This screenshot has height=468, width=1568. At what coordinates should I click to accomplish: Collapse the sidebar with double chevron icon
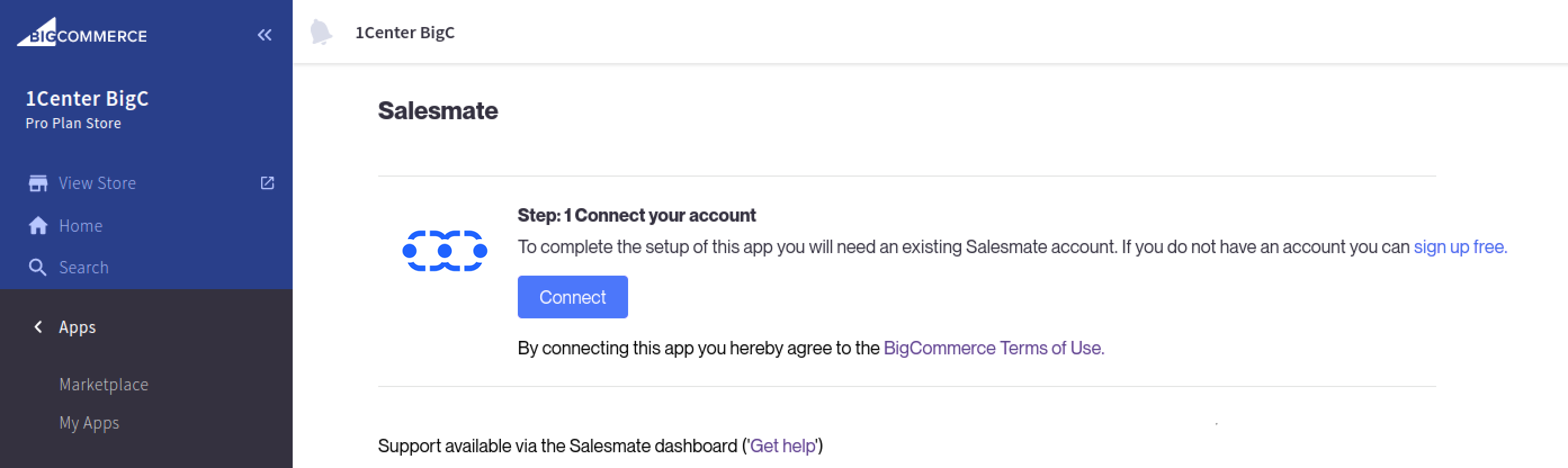264,35
